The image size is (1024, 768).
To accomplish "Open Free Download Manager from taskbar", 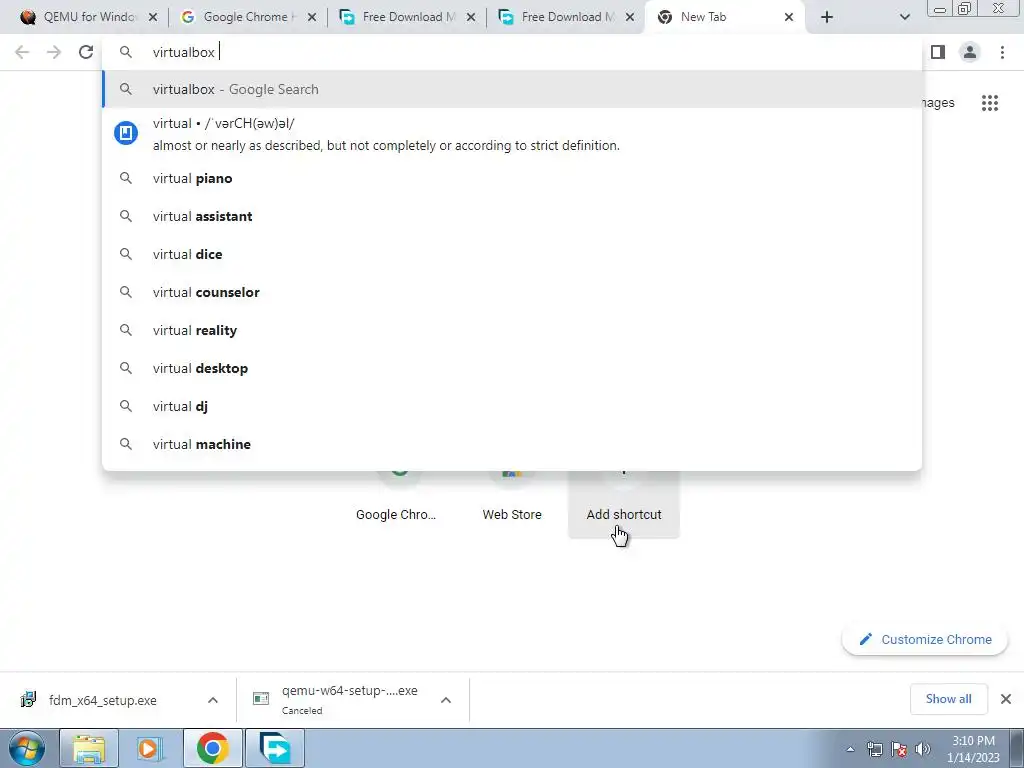I will [275, 748].
